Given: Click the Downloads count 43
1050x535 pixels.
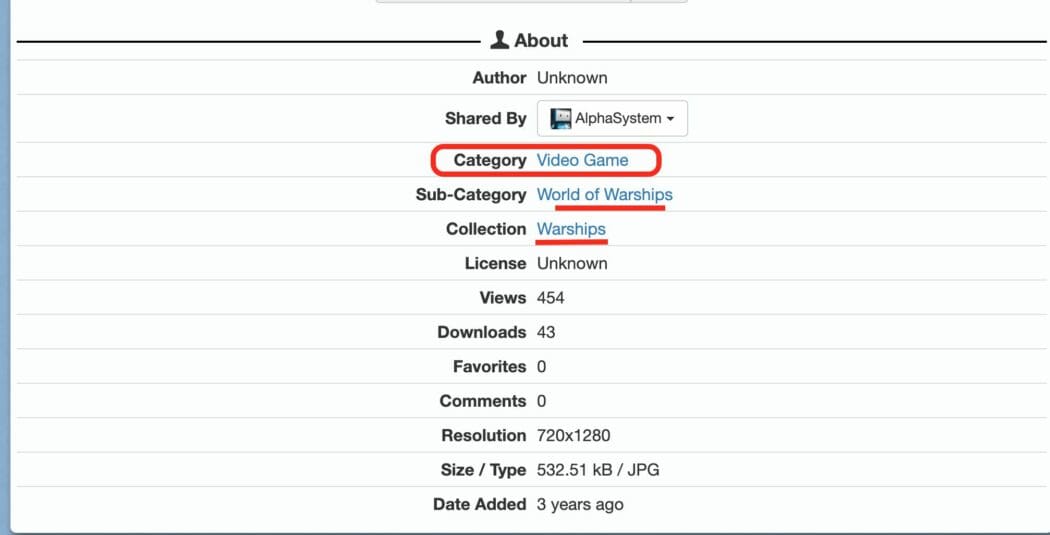Looking at the screenshot, I should pyautogui.click(x=546, y=332).
